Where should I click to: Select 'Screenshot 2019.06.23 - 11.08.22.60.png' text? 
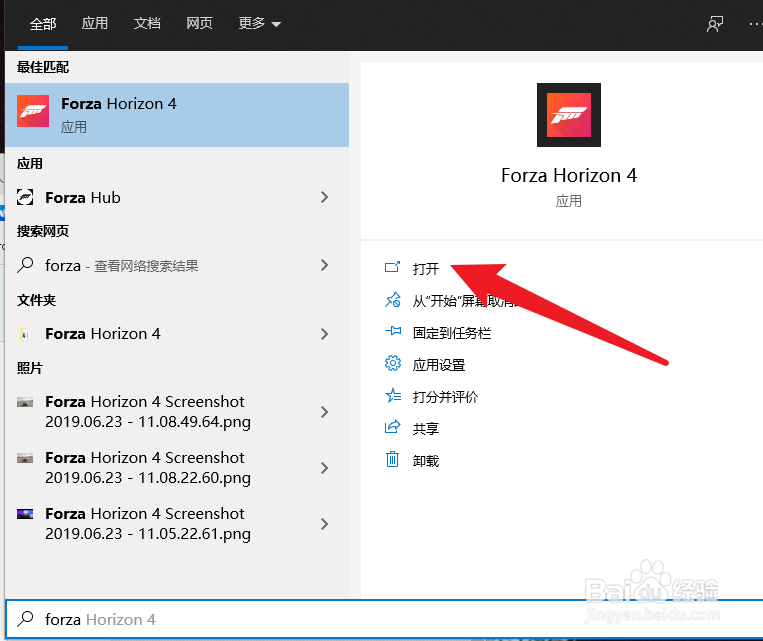(x=148, y=468)
